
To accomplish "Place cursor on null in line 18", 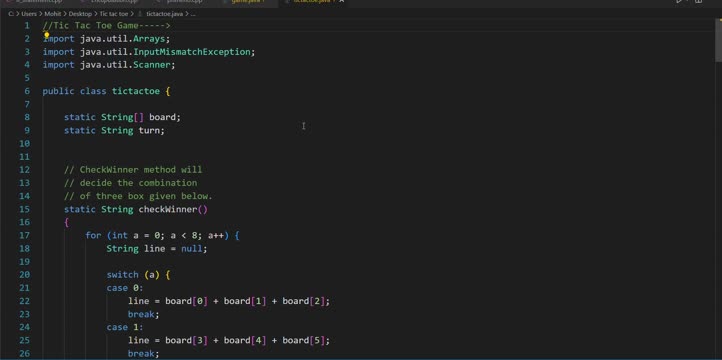I will click(192, 249).
